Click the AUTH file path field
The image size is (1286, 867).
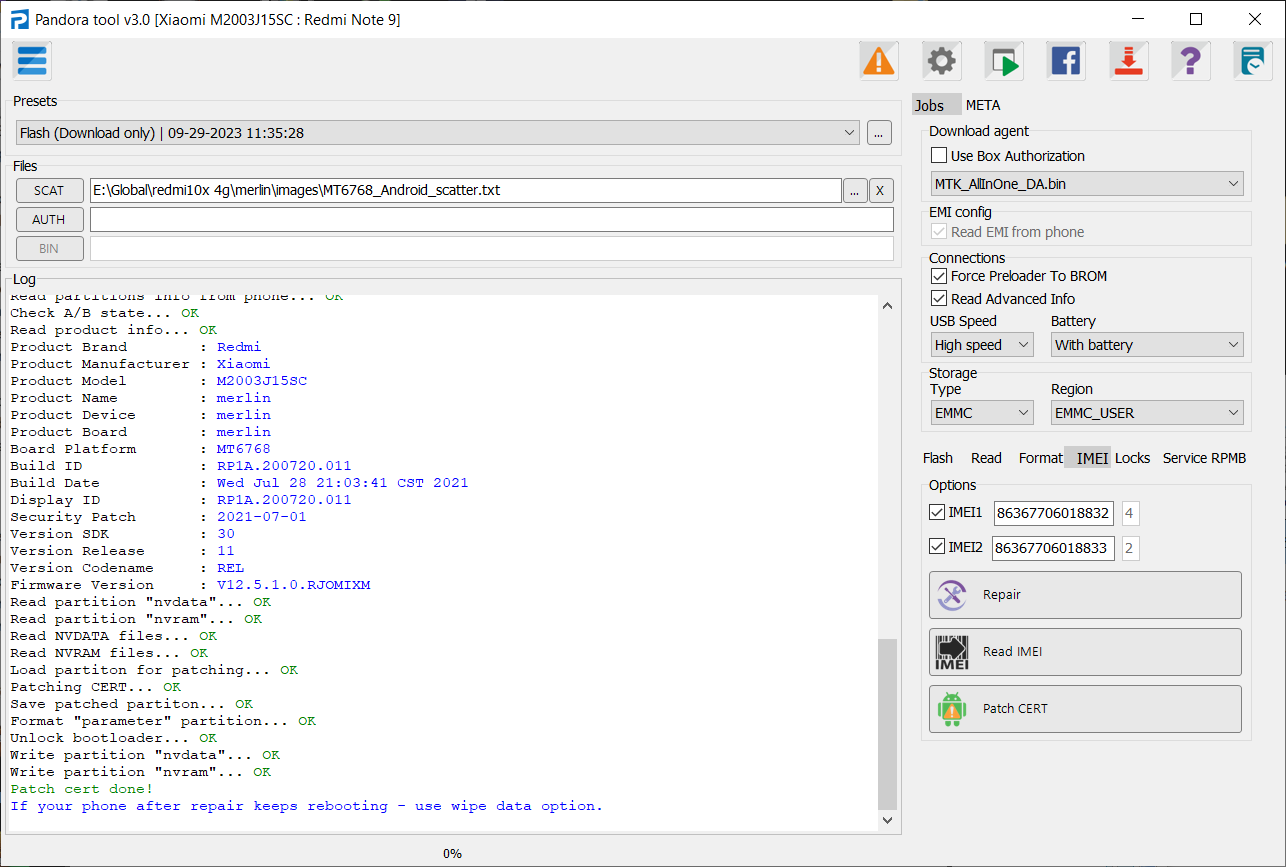[x=492, y=220]
